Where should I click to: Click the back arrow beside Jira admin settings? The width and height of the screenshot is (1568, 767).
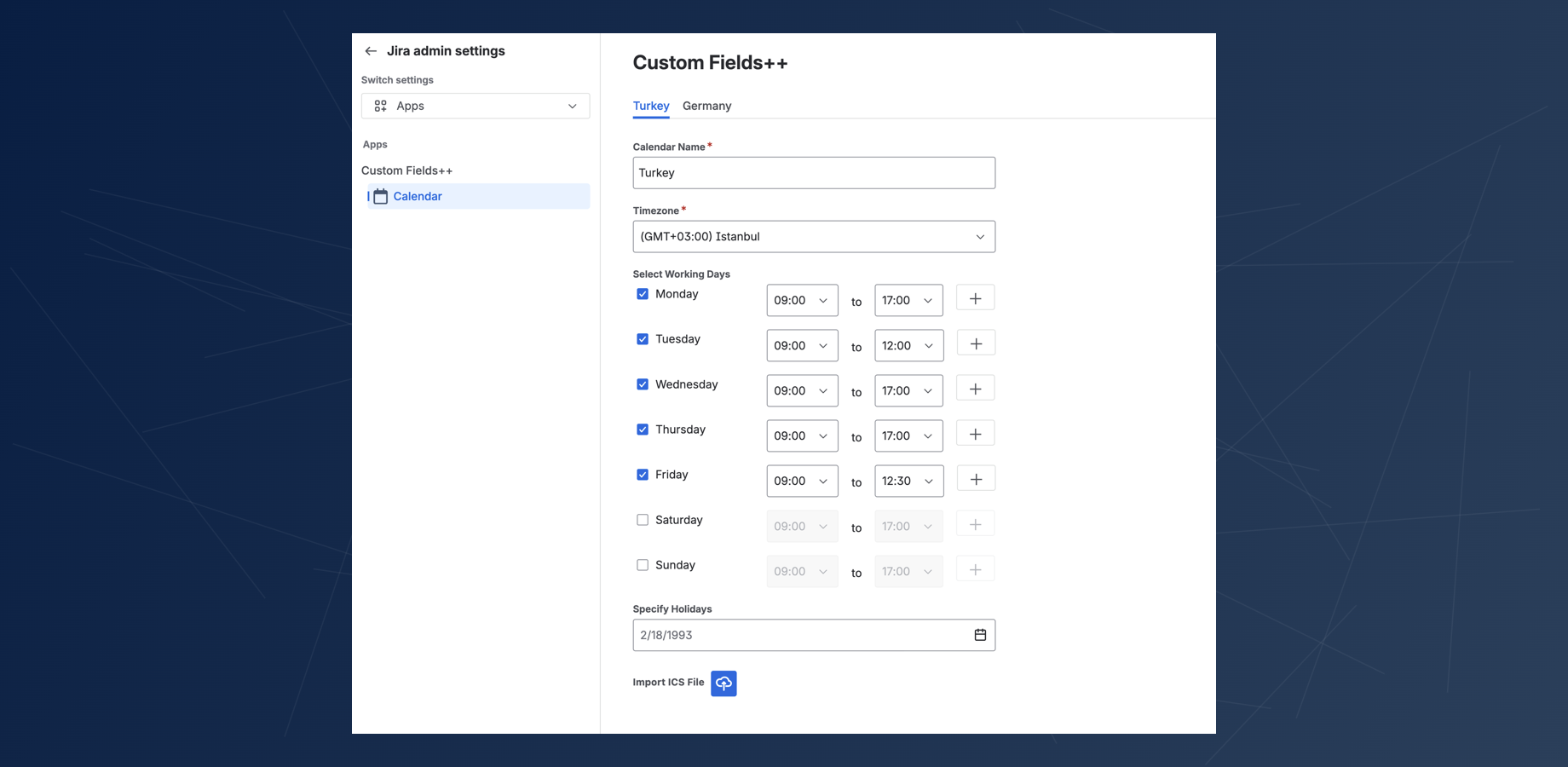click(371, 51)
